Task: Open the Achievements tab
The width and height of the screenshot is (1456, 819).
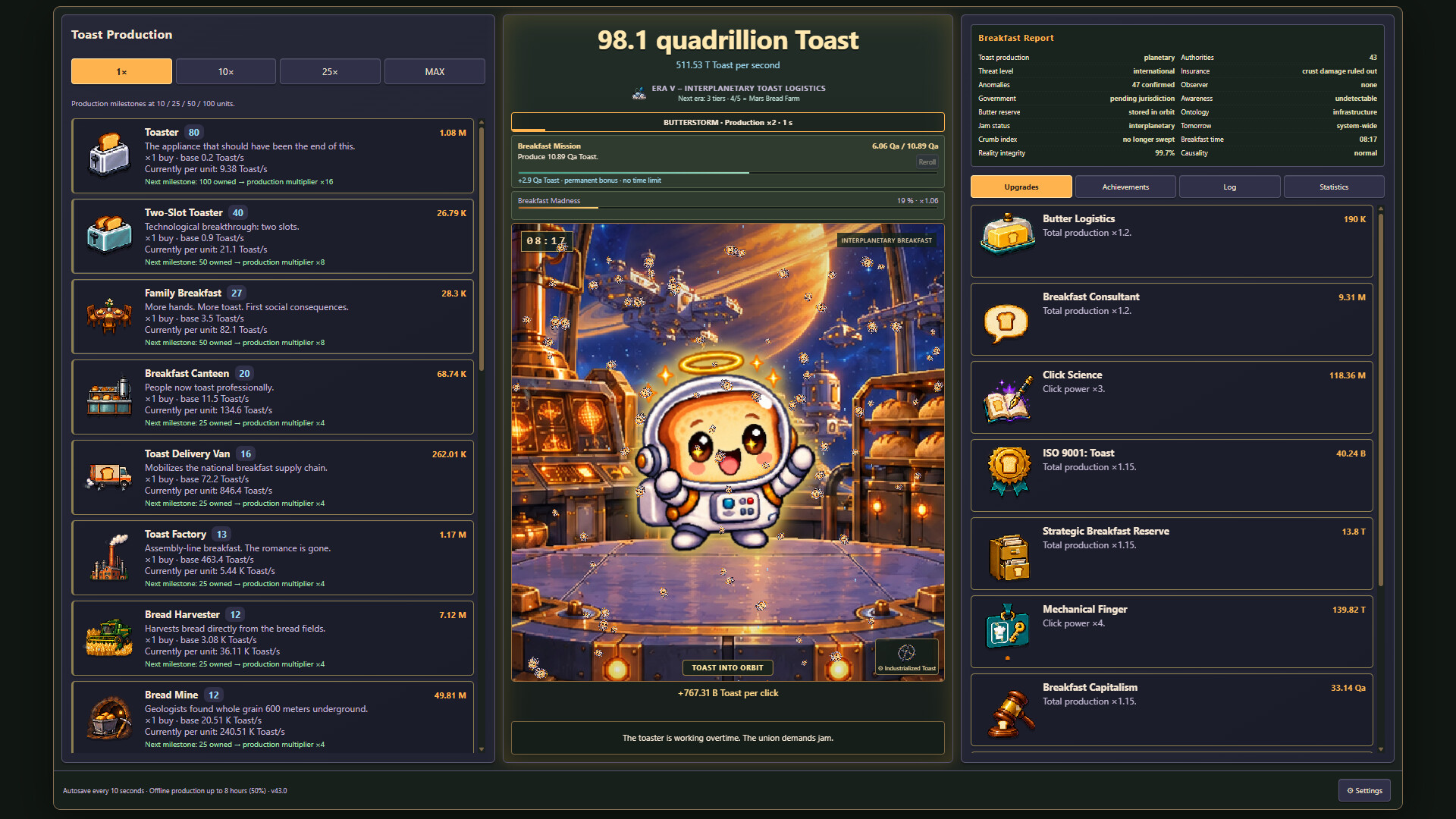Action: [1125, 187]
